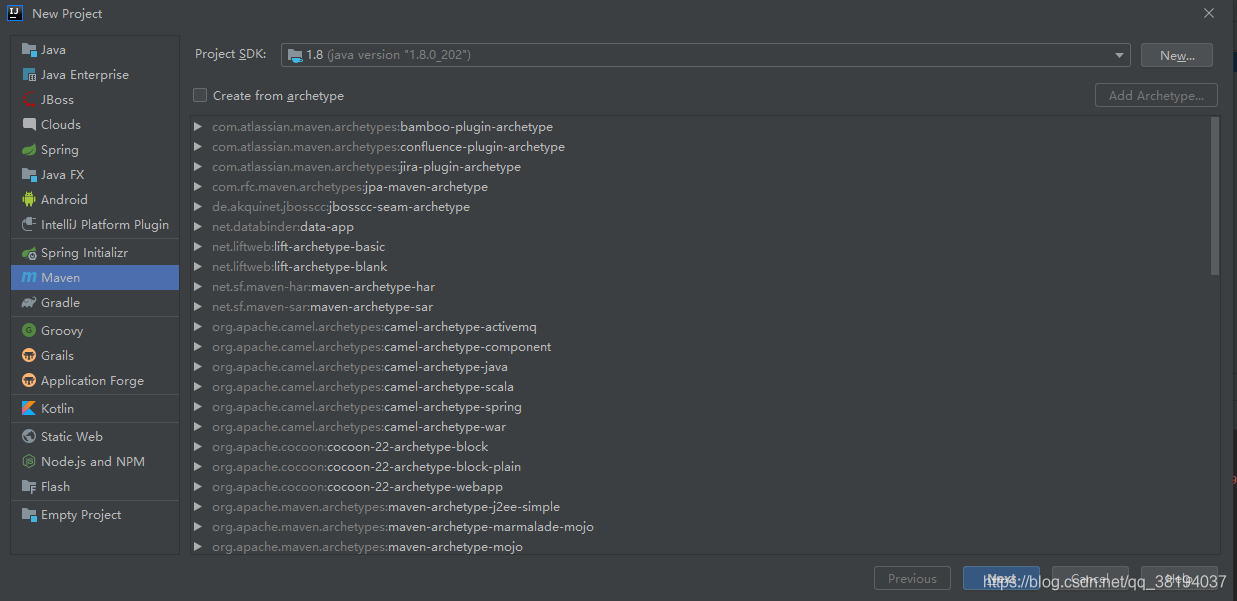This screenshot has width=1237, height=601.
Task: Expand camel-archetype-activemq node
Action: [198, 327]
